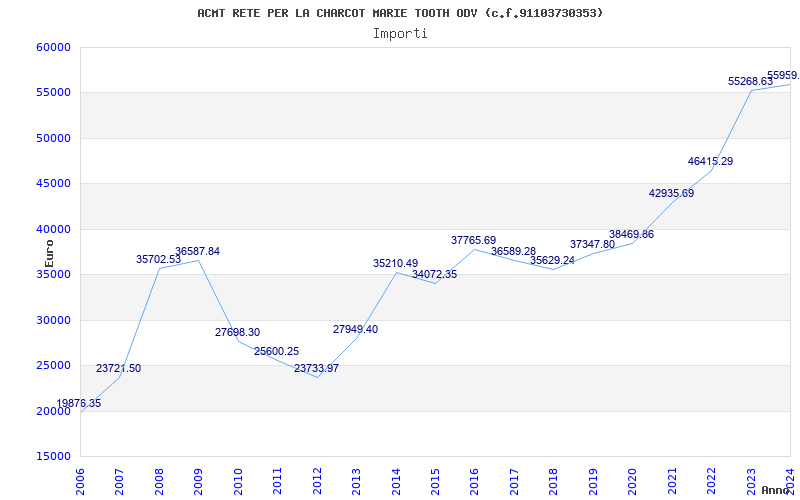Select the data label 27949.40
Image resolution: width=800 pixels, height=500 pixels.
[356, 330]
